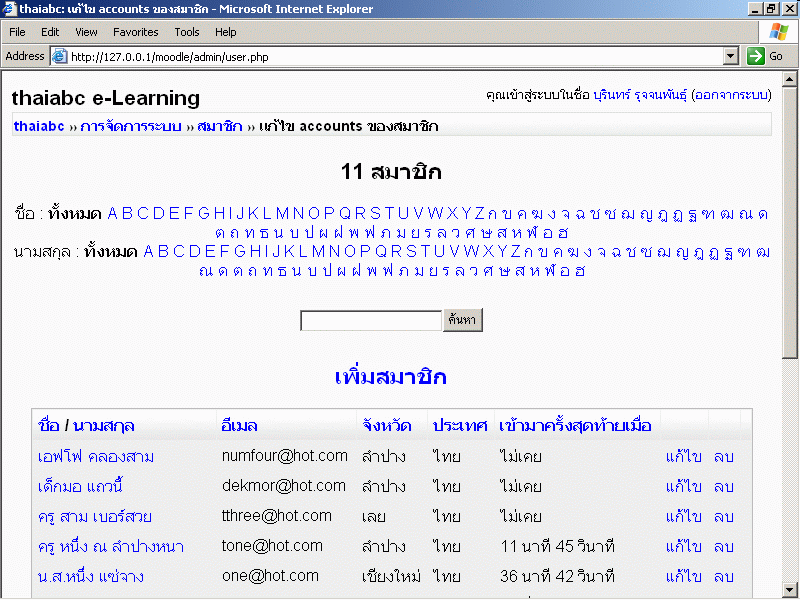
Task: Click แก้ไข for numfour@hot.com user
Action: (683, 457)
